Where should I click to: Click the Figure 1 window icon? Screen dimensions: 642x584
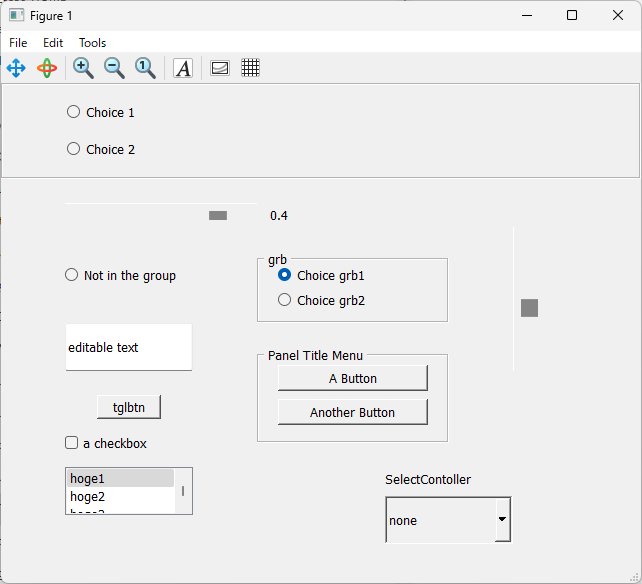[x=16, y=16]
